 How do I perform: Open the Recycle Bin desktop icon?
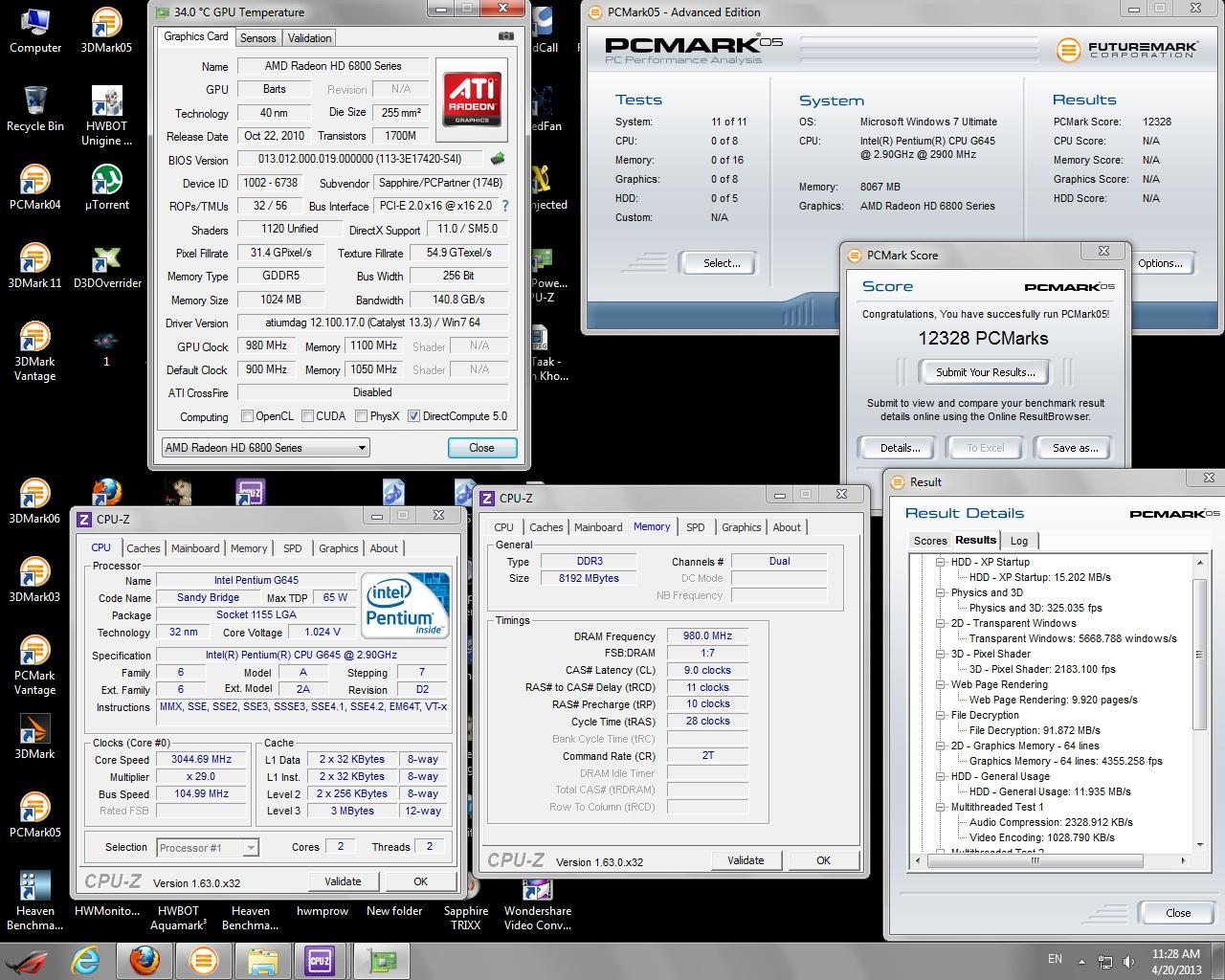coord(35,108)
